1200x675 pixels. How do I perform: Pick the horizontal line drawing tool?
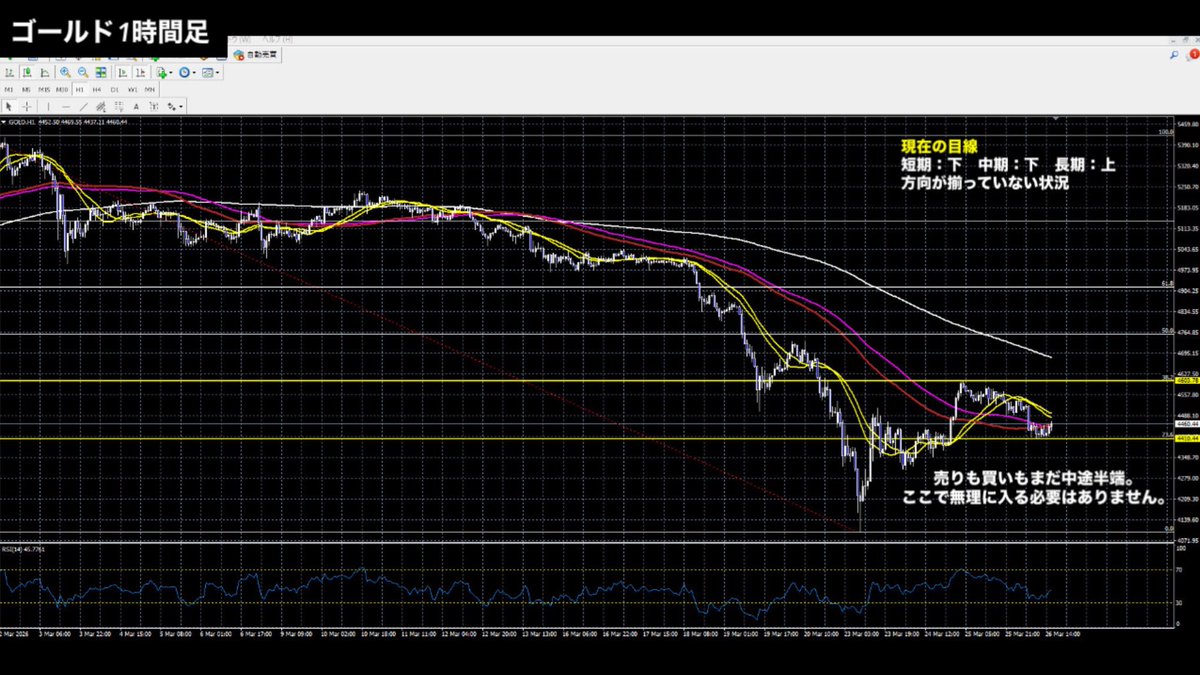(x=64, y=106)
